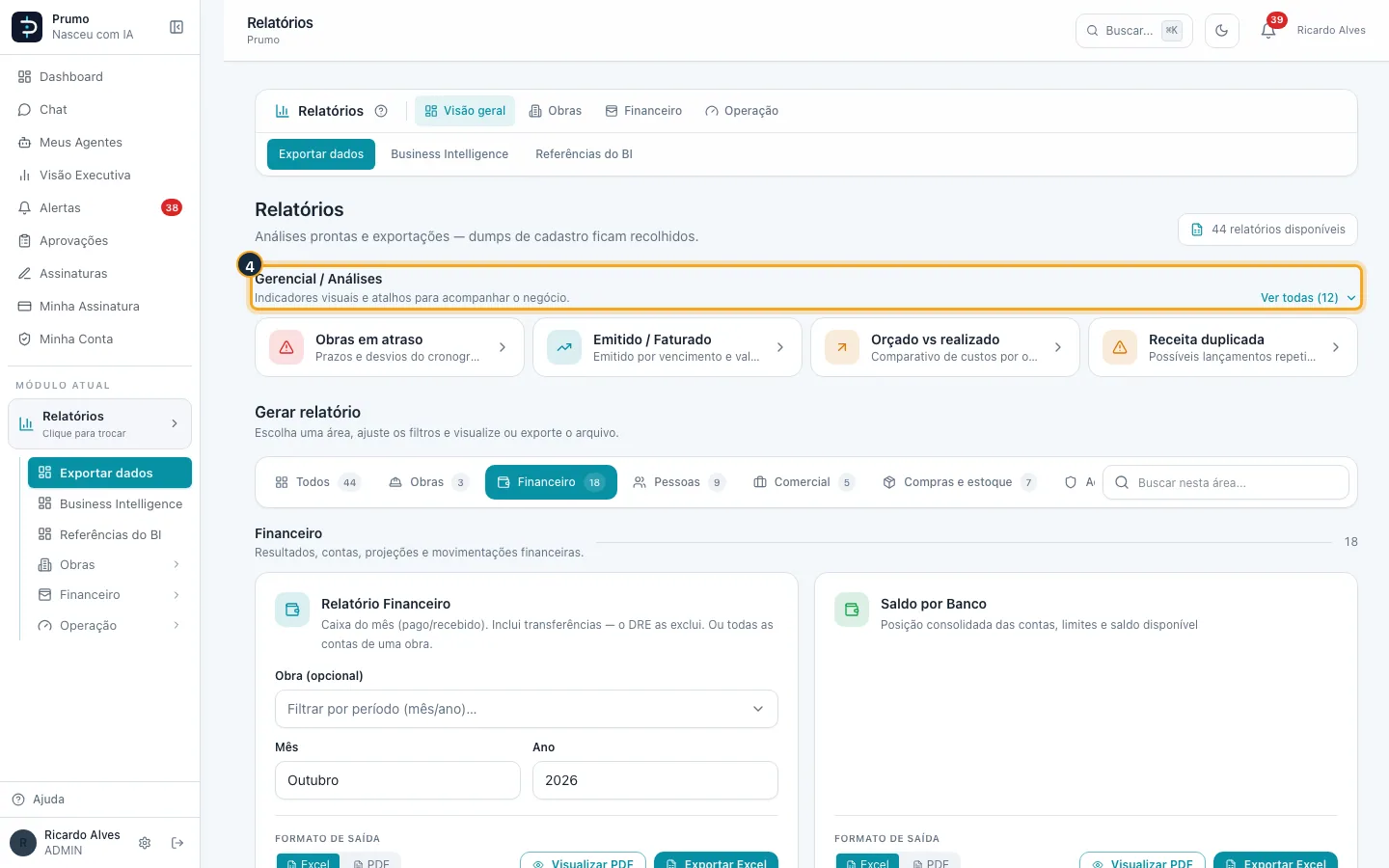Open Aprovações in the sidebar
Screen dimensions: 1389x868
(x=100, y=241)
